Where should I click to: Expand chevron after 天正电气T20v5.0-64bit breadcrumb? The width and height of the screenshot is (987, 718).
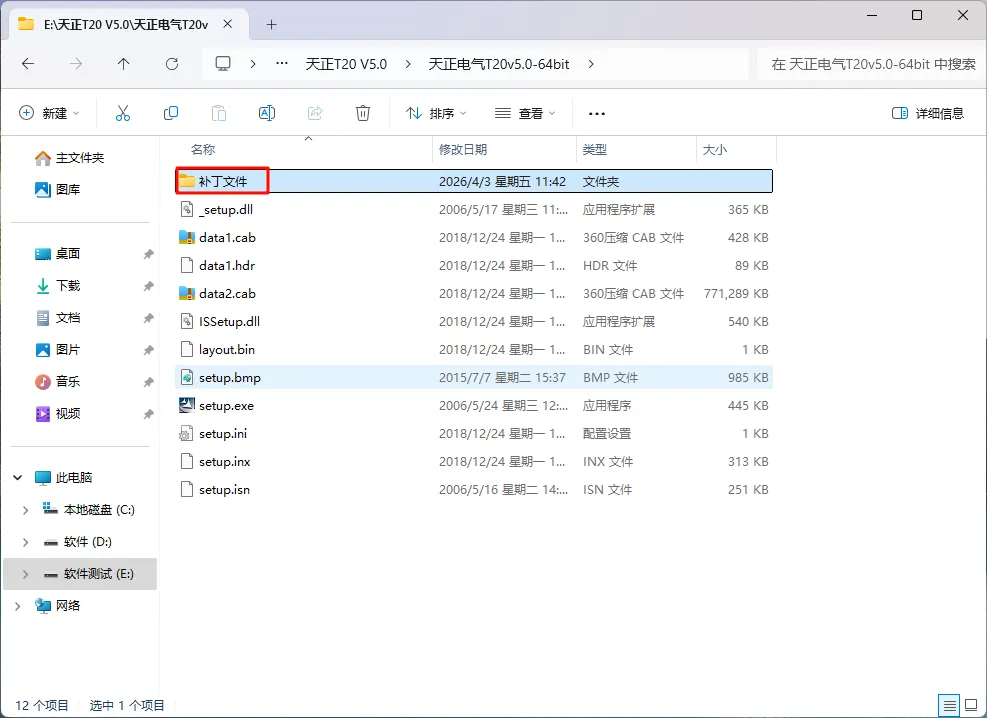[590, 64]
